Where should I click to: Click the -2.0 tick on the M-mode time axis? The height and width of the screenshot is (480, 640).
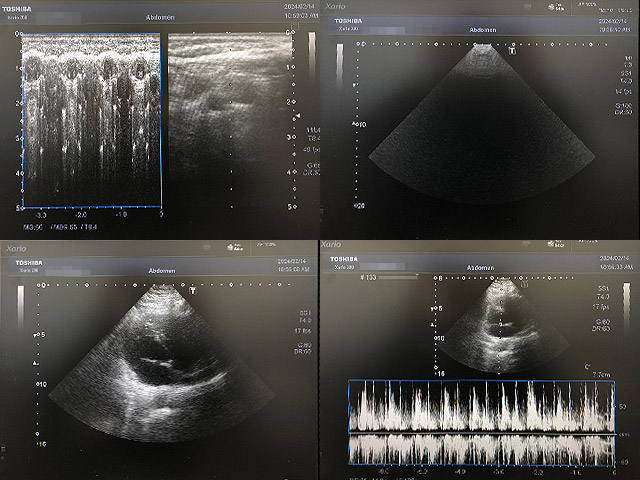[x=81, y=215]
